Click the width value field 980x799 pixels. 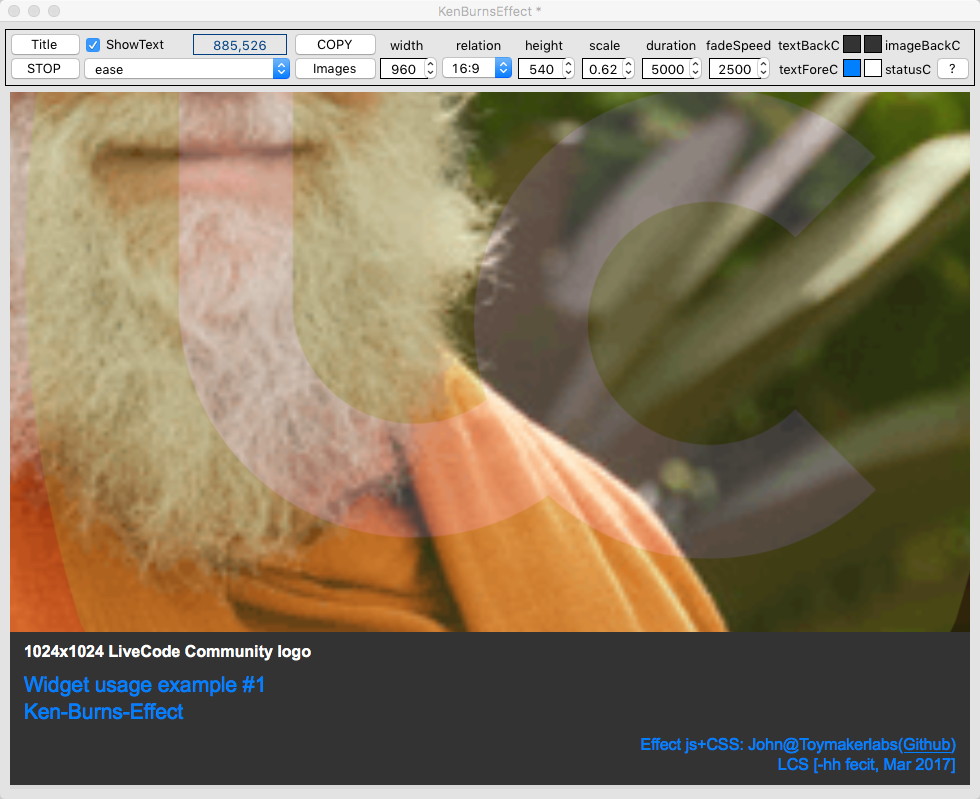pyautogui.click(x=402, y=70)
